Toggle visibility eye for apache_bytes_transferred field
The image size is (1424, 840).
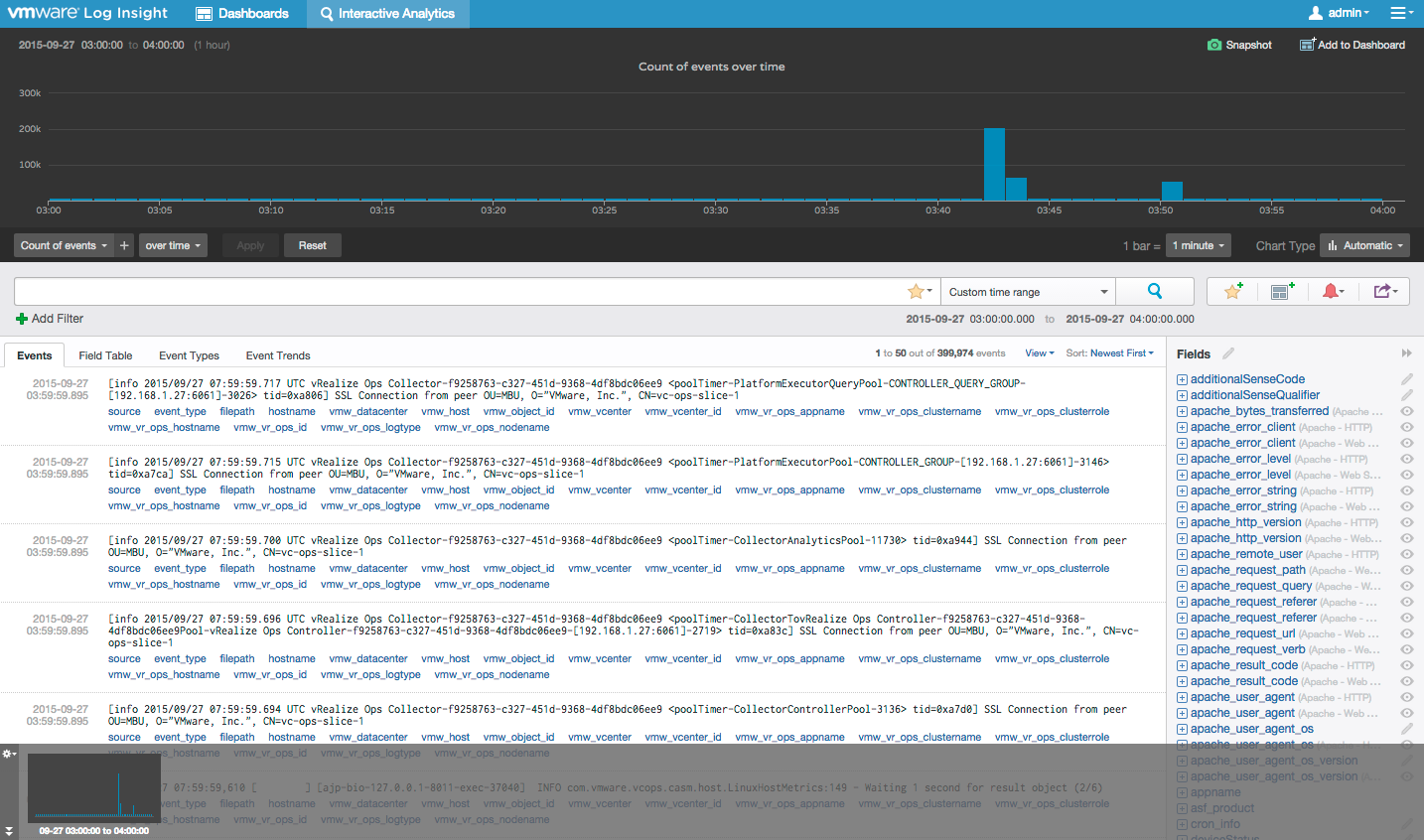click(1406, 411)
